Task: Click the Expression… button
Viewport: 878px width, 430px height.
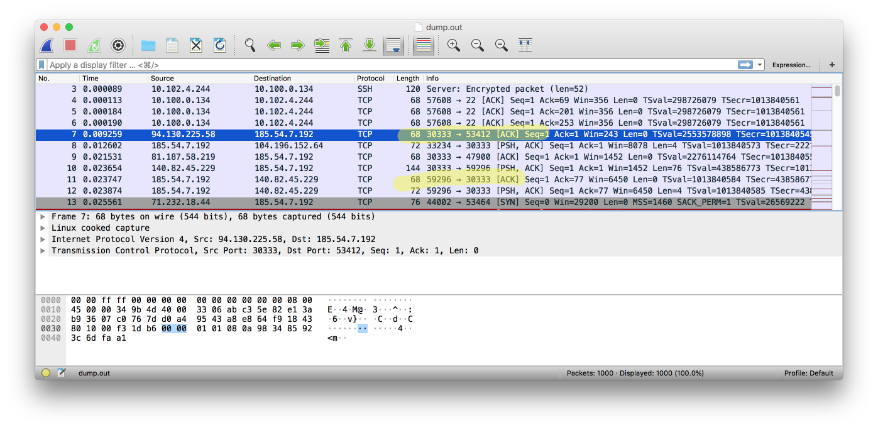Action: click(x=791, y=65)
